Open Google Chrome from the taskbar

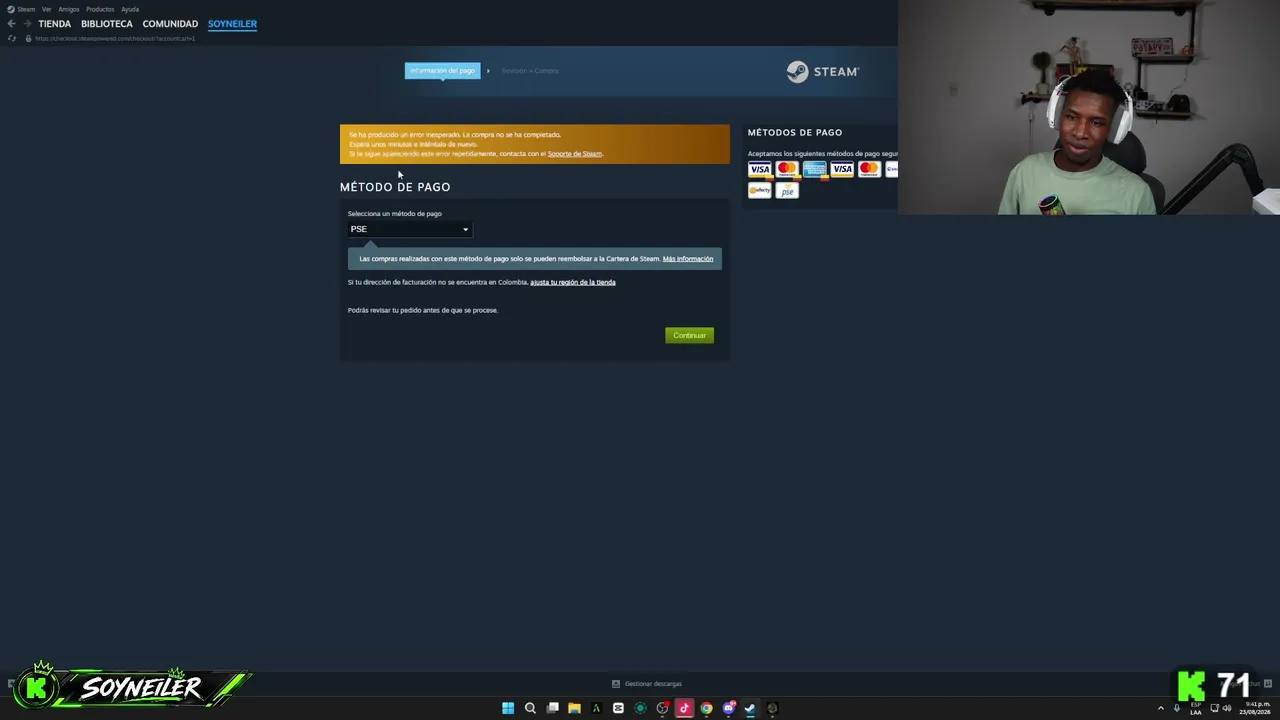[x=706, y=708]
